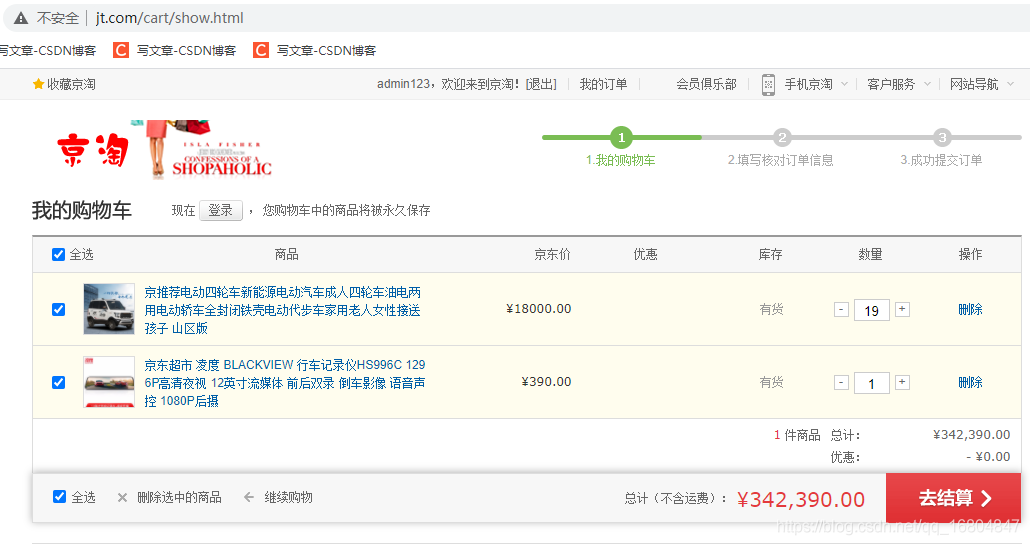Expand the 网站导航 dropdown menu
This screenshot has height=545, width=1030.
tap(1010, 84)
